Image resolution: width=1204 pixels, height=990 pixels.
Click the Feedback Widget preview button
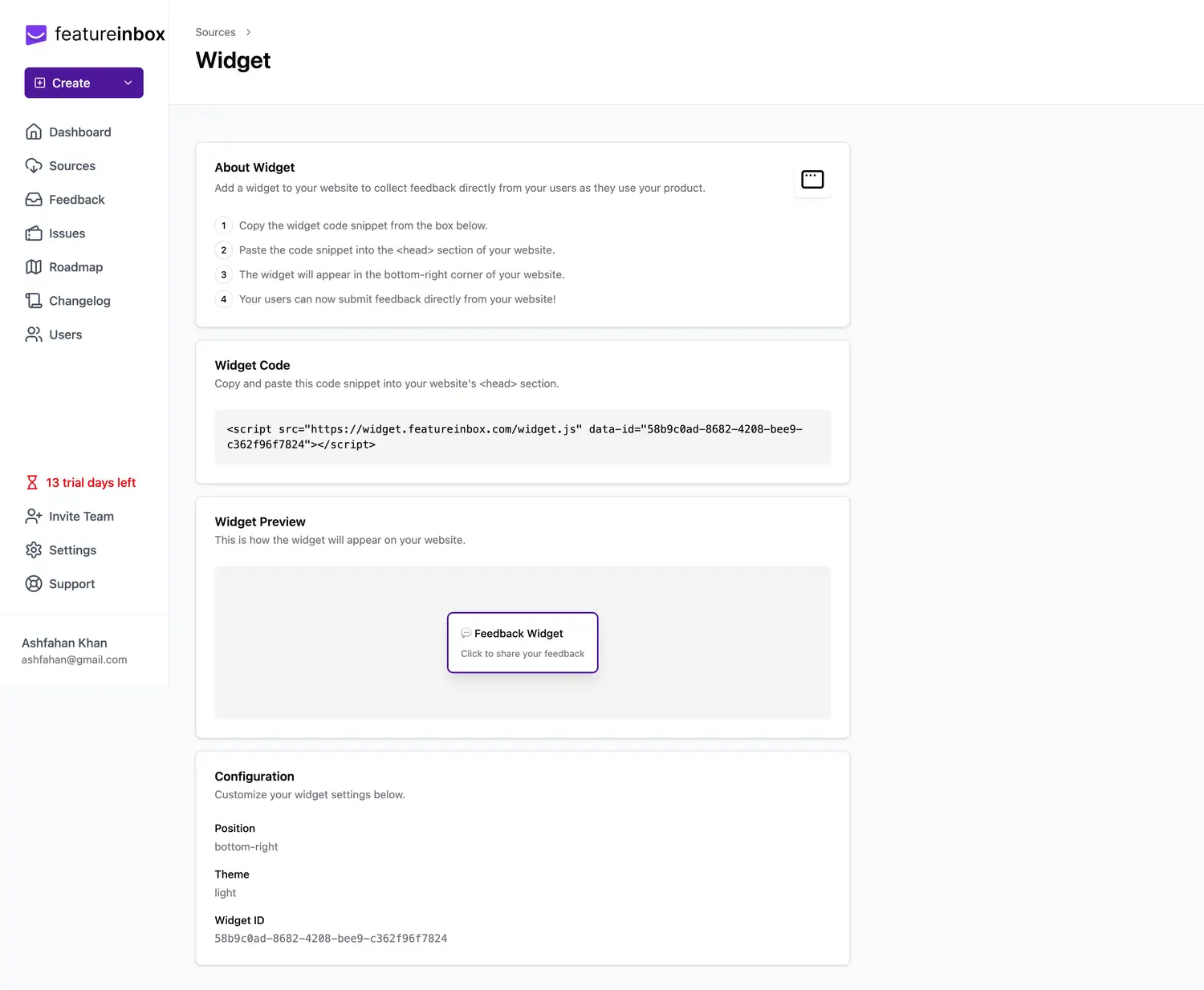click(523, 643)
